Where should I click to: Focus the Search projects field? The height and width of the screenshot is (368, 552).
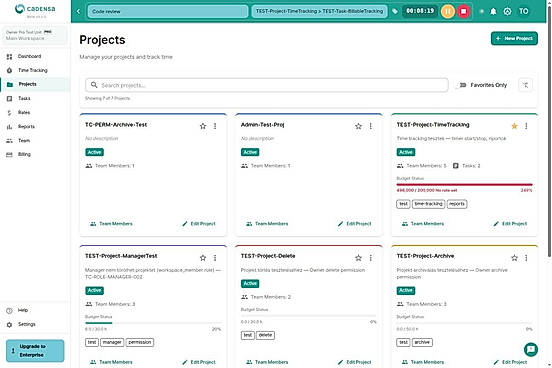266,85
